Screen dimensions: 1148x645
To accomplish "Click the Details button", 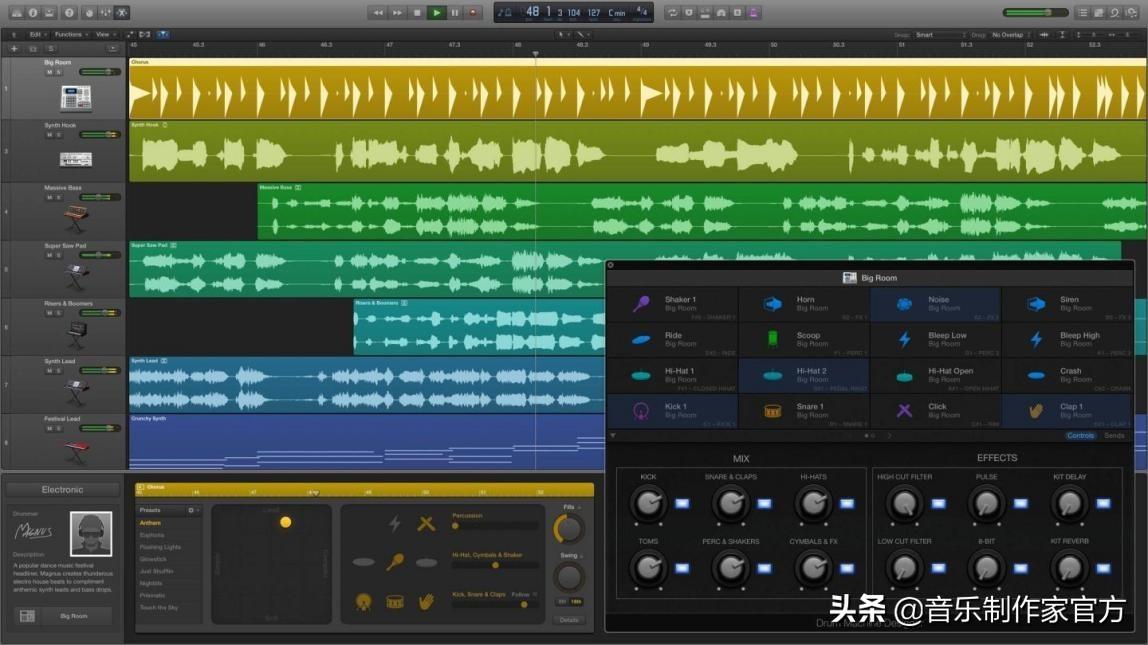I will 568,620.
